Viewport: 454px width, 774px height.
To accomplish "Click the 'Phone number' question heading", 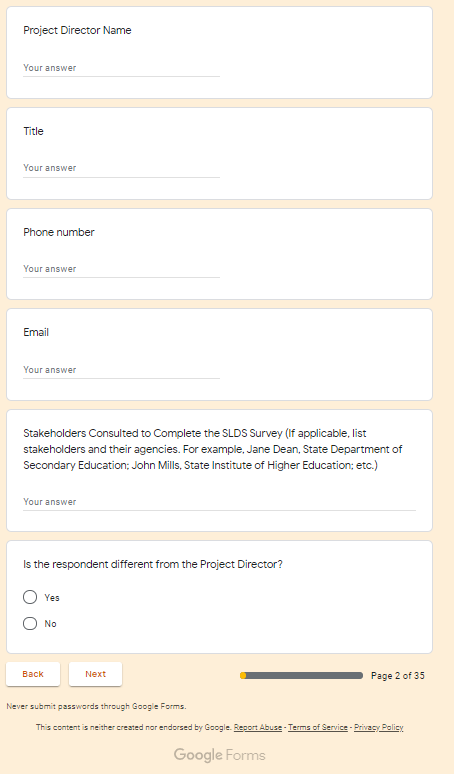I will pyautogui.click(x=59, y=232).
